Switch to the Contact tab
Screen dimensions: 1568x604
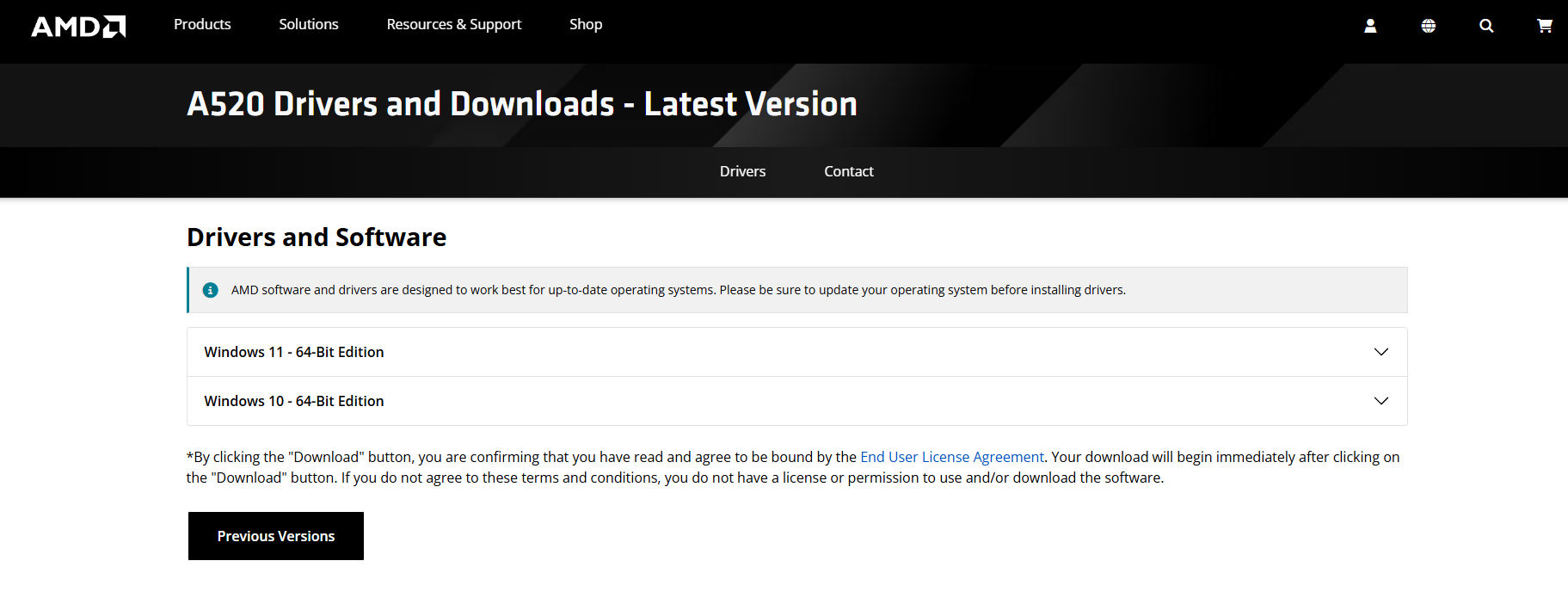(849, 171)
